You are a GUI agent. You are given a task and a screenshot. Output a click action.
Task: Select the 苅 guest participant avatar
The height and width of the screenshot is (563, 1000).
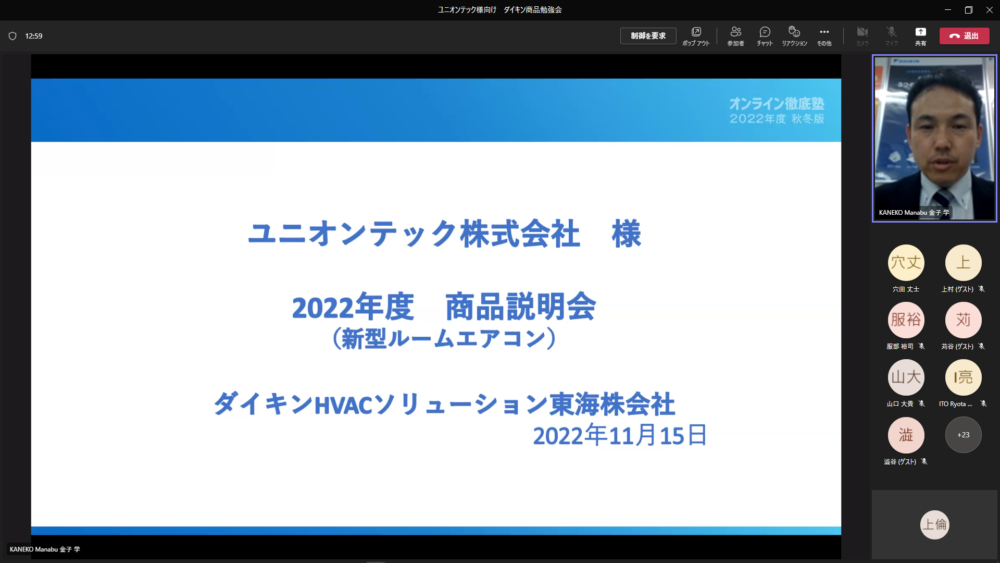click(963, 320)
